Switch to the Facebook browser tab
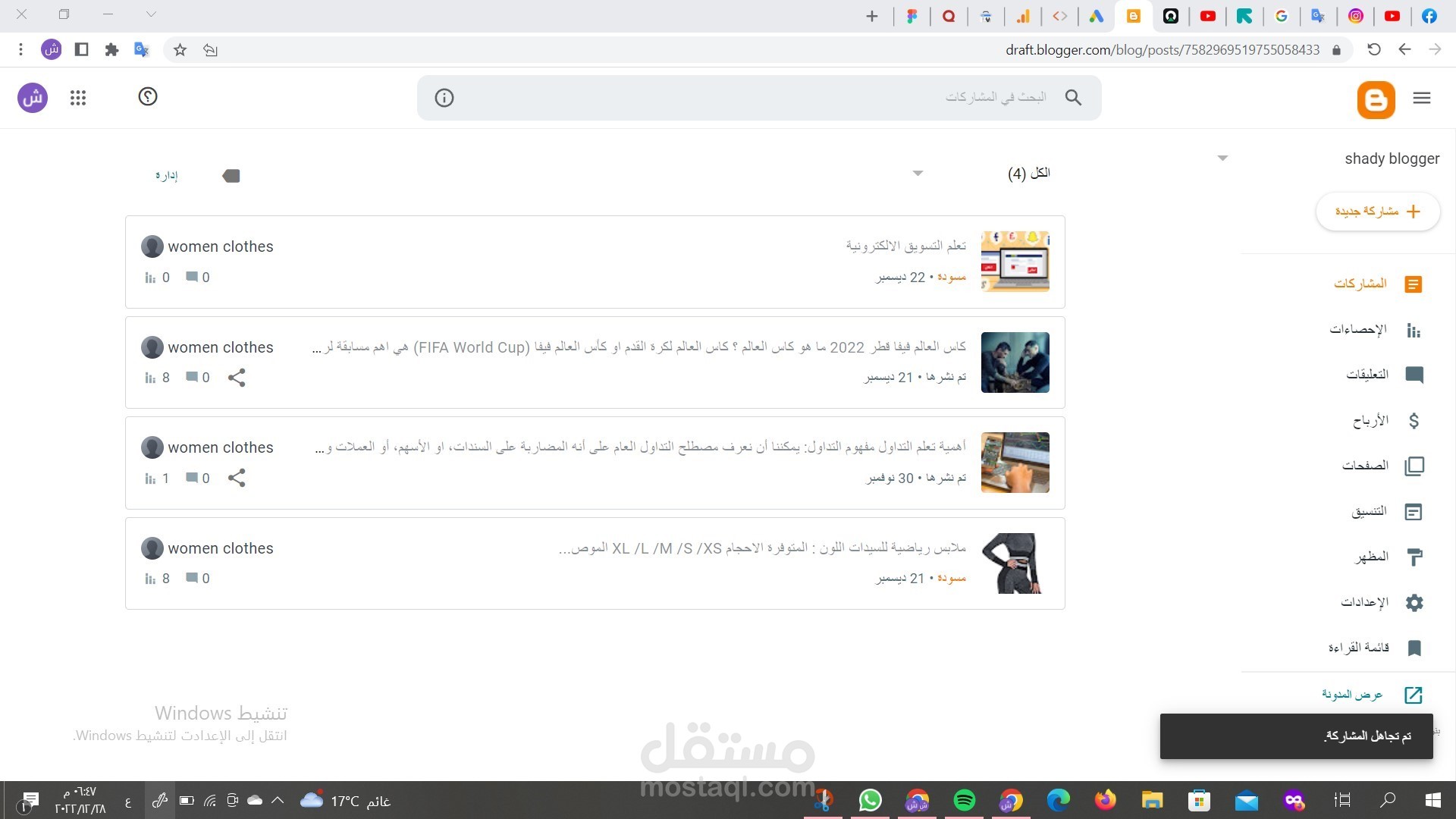Viewport: 1456px width, 819px height. [1429, 16]
